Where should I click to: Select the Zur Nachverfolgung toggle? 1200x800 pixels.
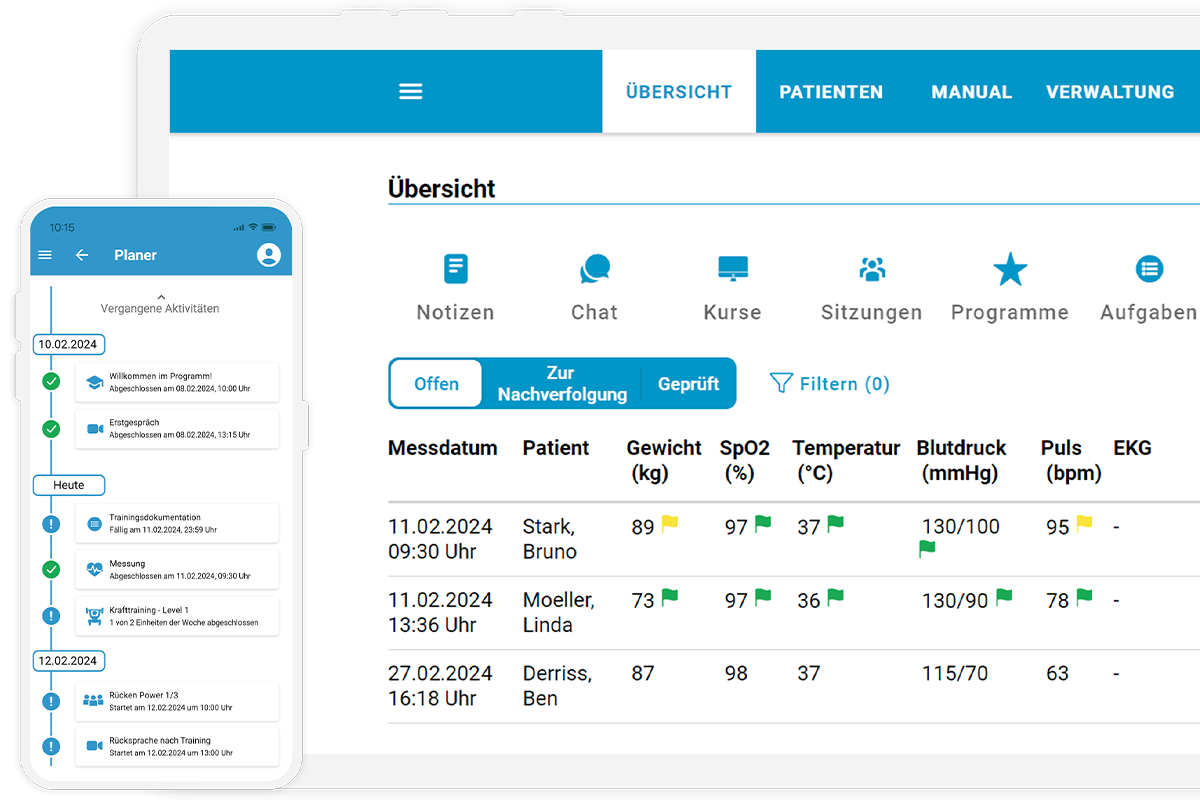pos(561,384)
